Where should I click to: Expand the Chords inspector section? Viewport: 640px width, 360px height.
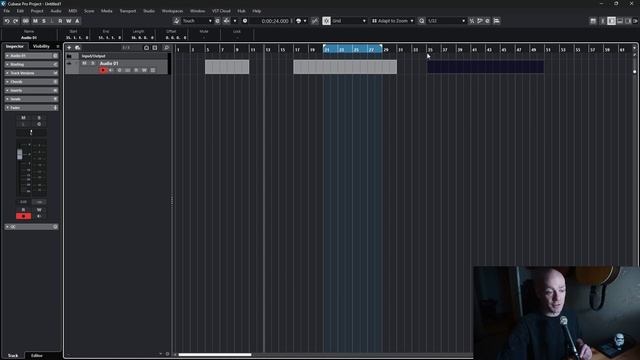[31, 82]
